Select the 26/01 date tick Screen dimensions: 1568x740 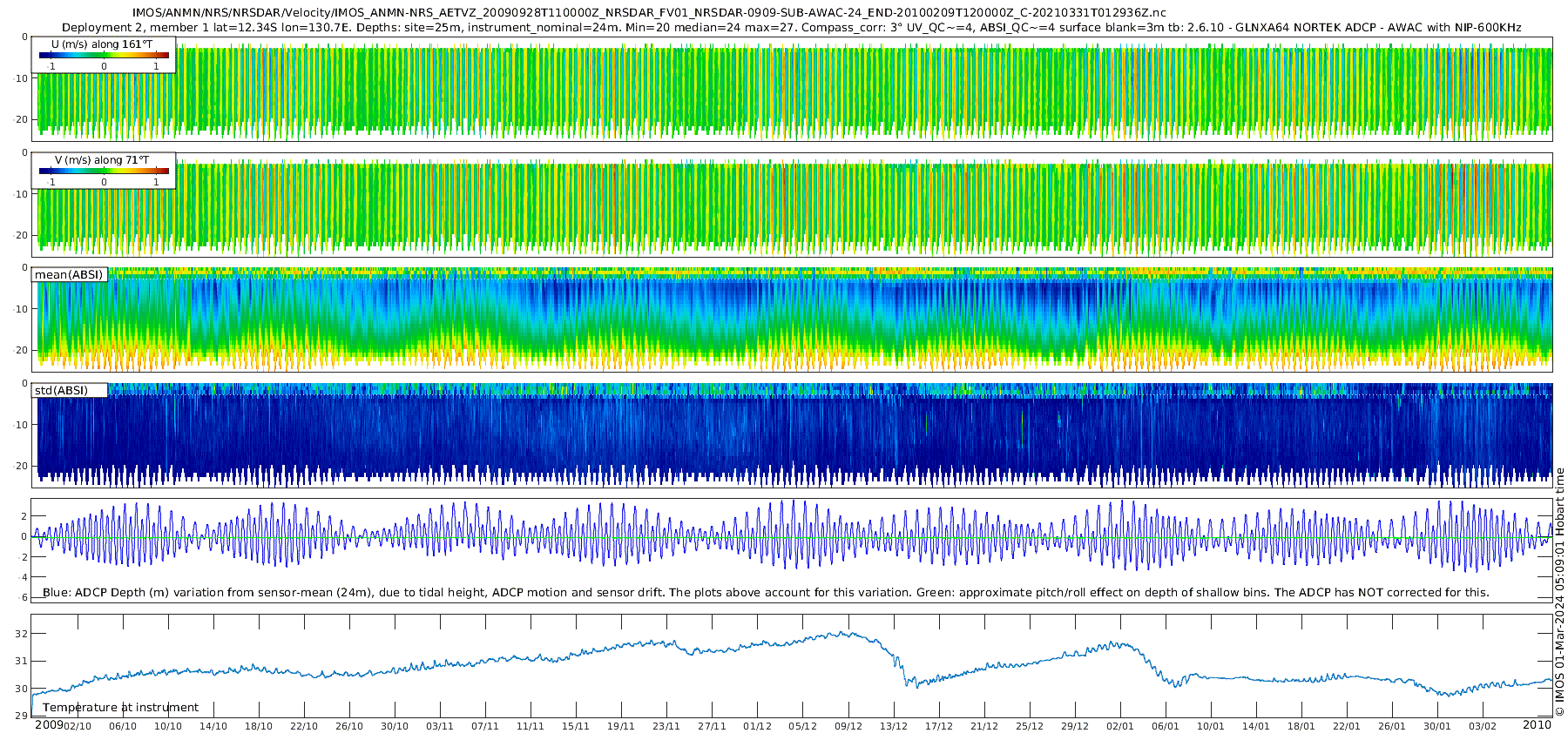point(1392,726)
